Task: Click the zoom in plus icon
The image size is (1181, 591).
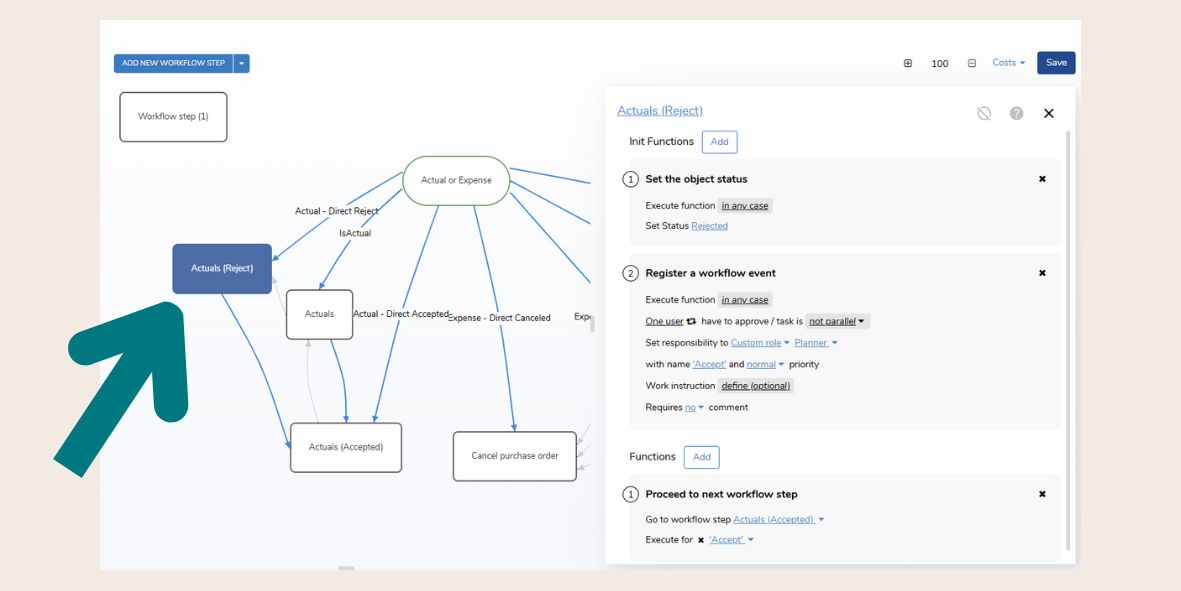Action: coord(908,63)
